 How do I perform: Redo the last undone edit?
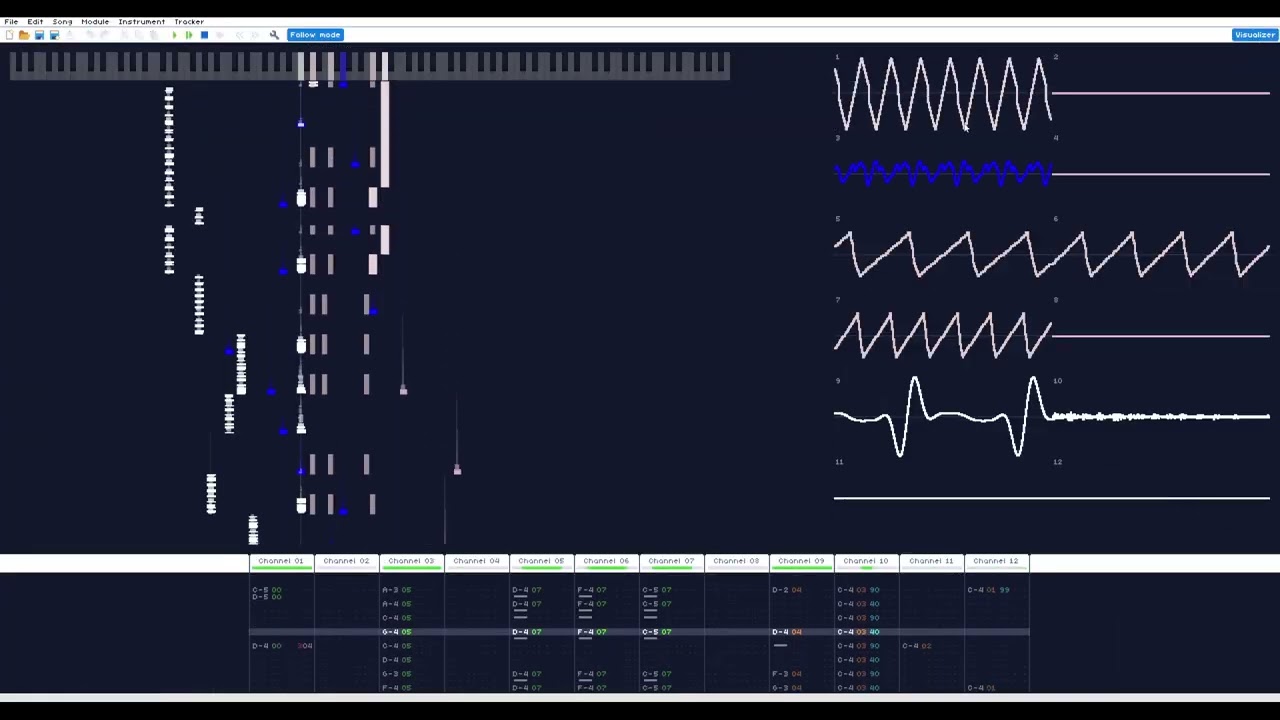click(103, 35)
